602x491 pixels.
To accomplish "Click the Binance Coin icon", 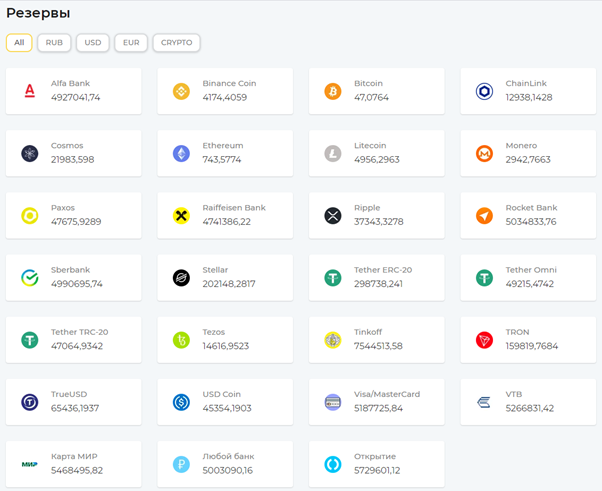I will point(181,91).
